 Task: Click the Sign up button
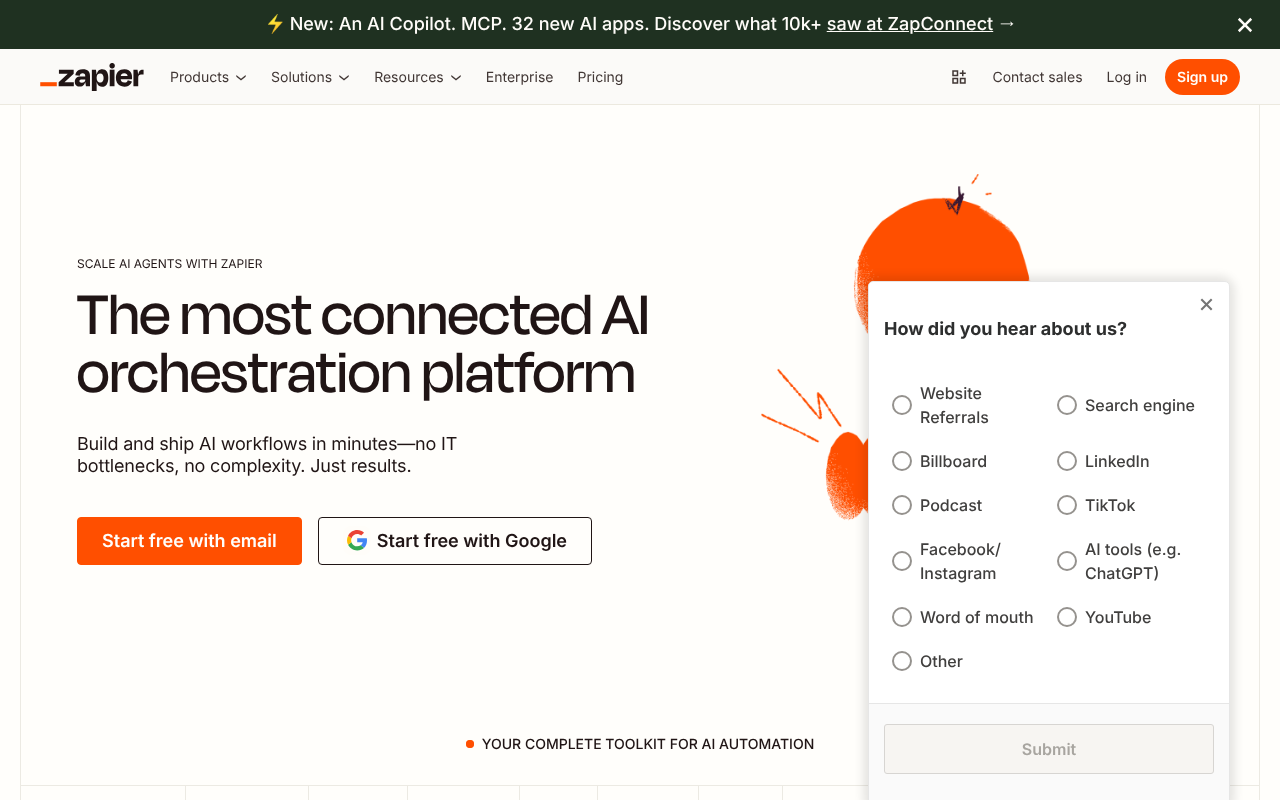(1202, 77)
